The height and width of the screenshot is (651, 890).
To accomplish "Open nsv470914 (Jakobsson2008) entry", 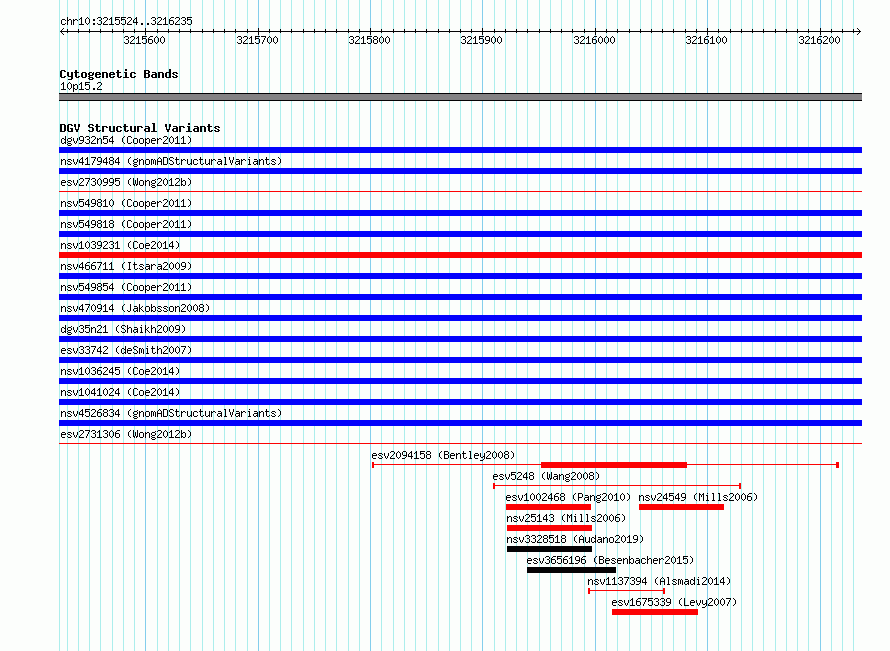I will point(135,308).
